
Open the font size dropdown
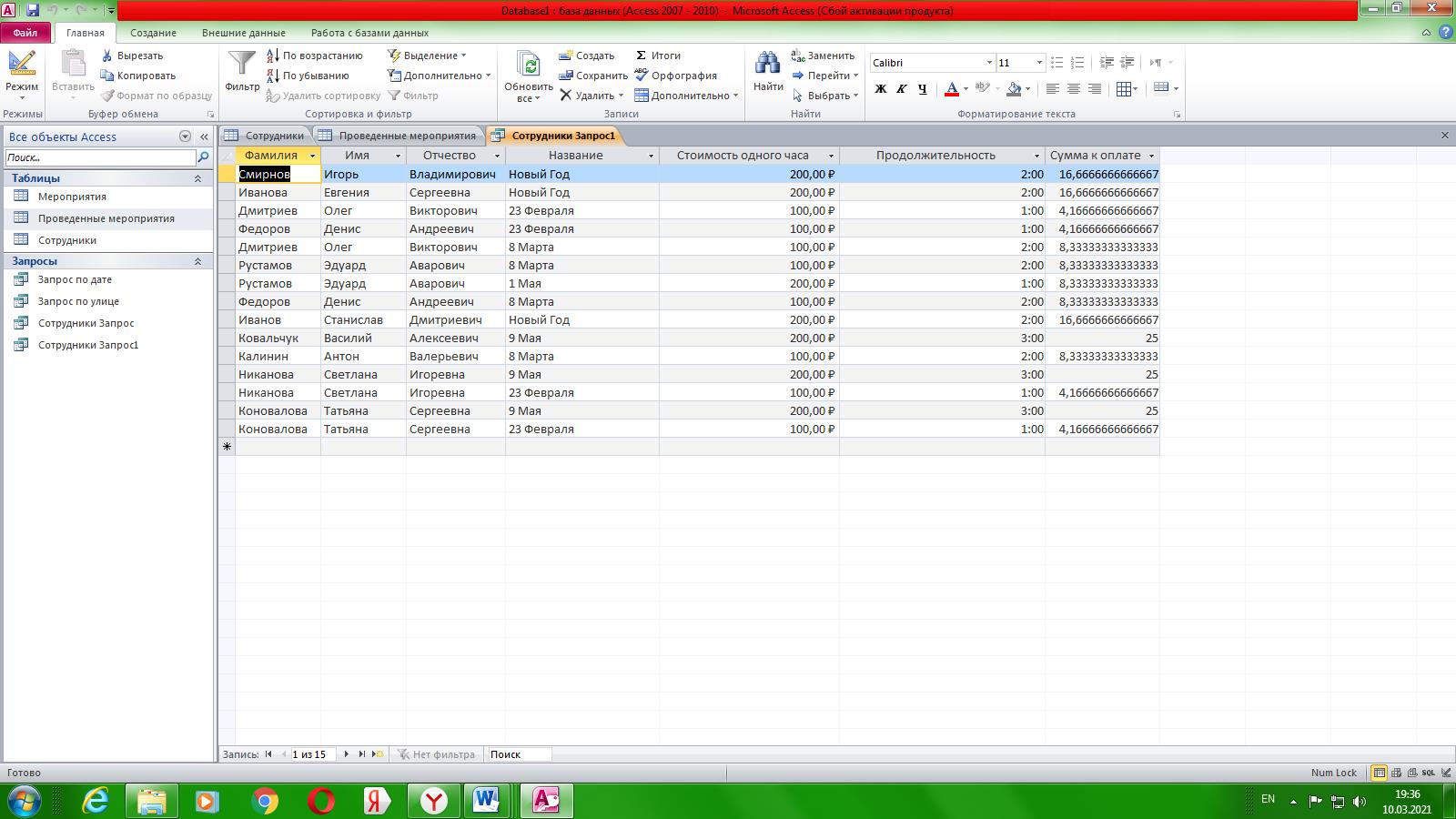(x=1039, y=63)
